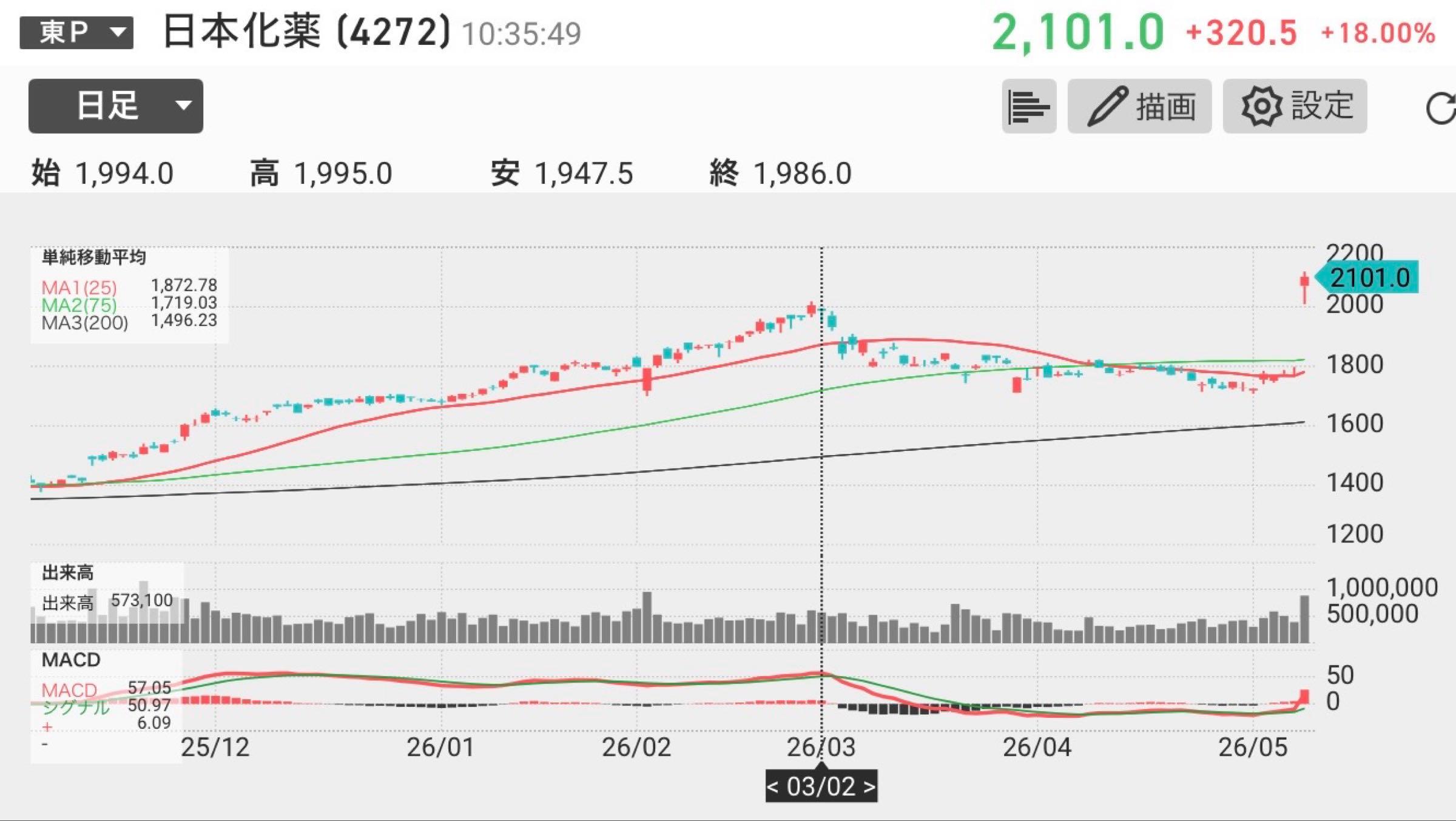
Task: Click the low price 1,947.5
Action: pos(584,174)
